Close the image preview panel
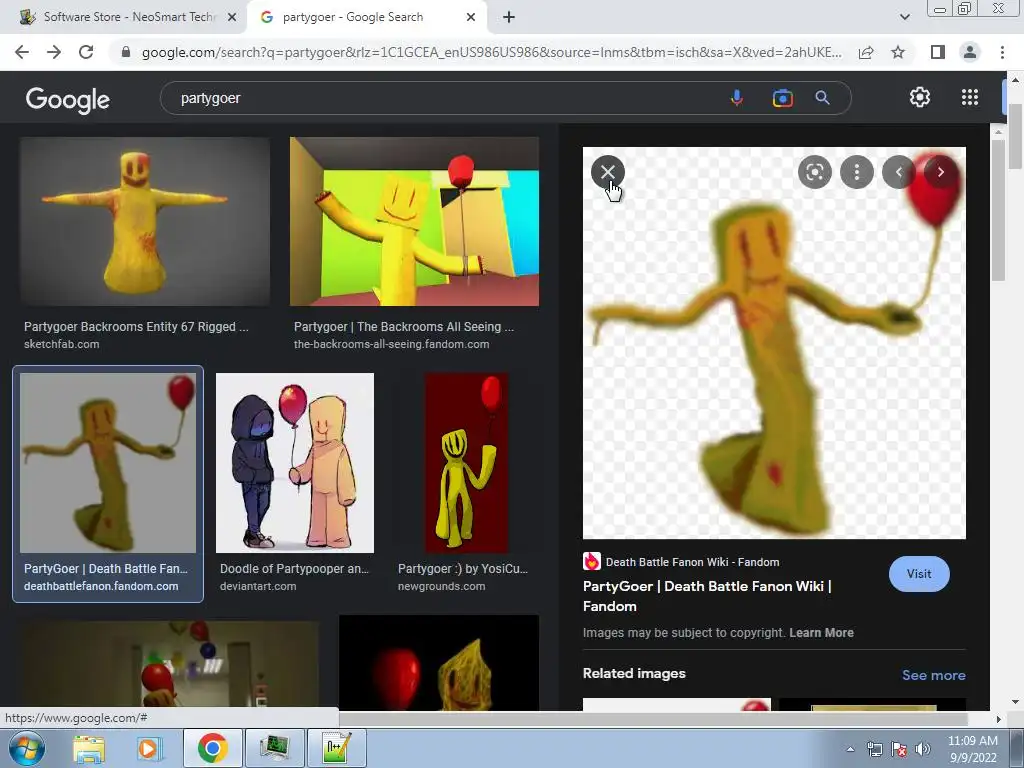Viewport: 1024px width, 768px height. coord(607,172)
